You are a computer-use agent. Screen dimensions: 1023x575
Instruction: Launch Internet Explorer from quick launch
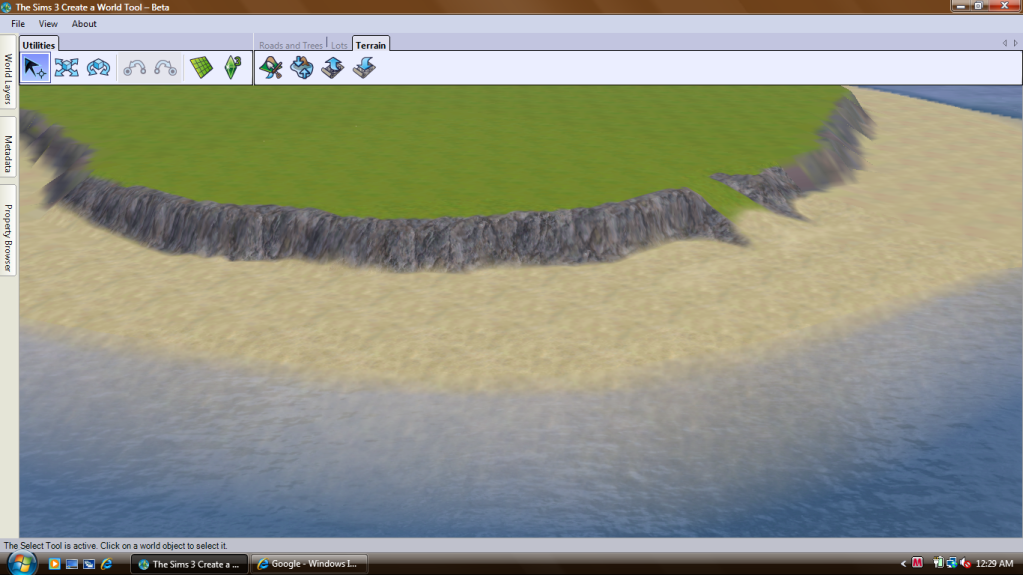pos(106,564)
